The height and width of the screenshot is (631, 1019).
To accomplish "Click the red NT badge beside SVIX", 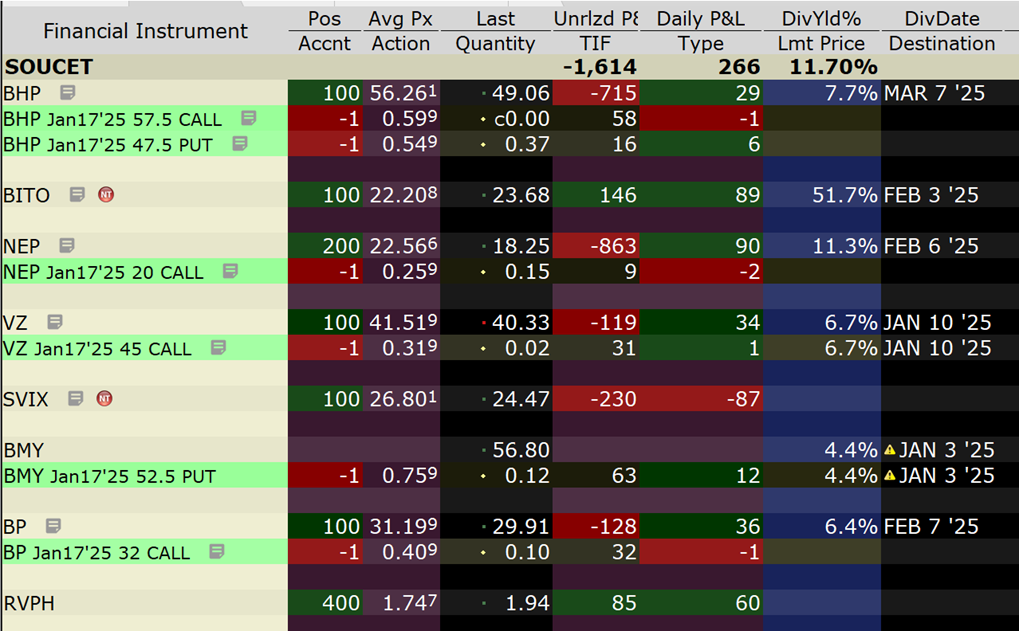I will (104, 399).
